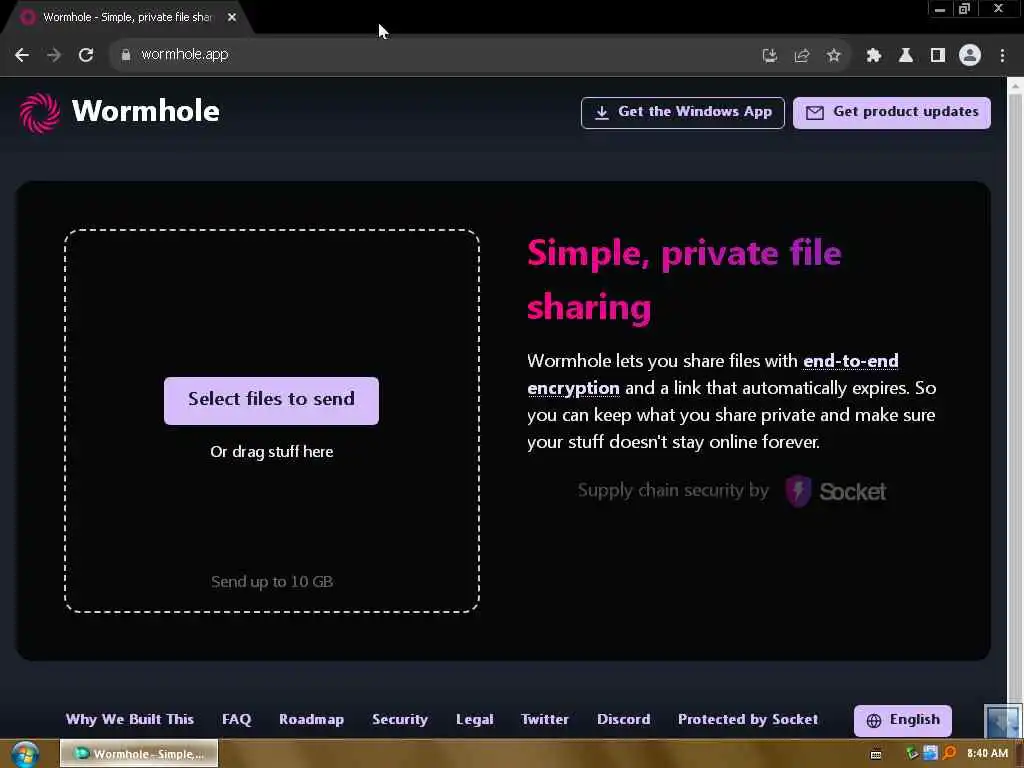
Task: Open the Roadmap footer link
Action: pyautogui.click(x=311, y=719)
